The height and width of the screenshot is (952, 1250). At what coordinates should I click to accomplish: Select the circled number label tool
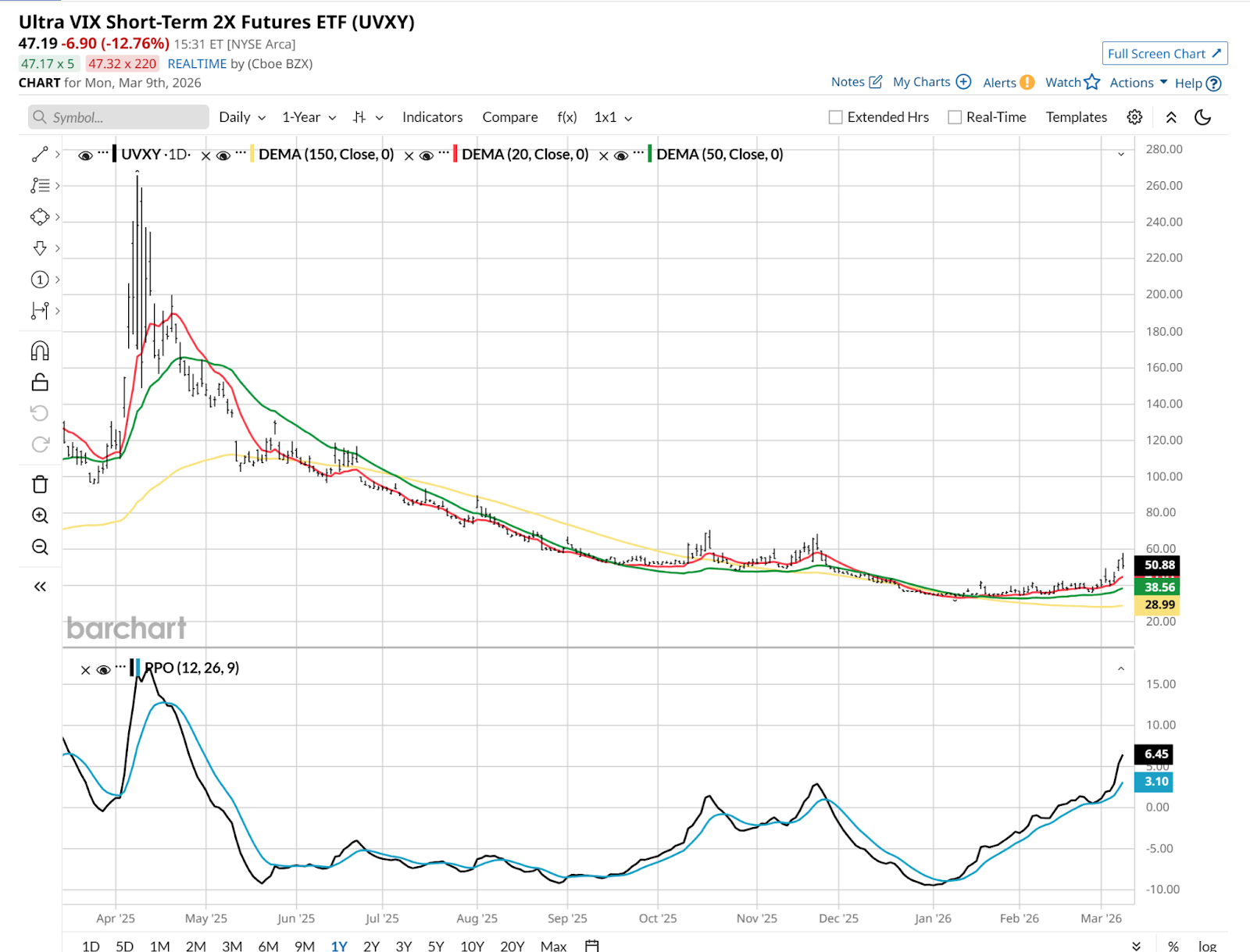(40, 280)
